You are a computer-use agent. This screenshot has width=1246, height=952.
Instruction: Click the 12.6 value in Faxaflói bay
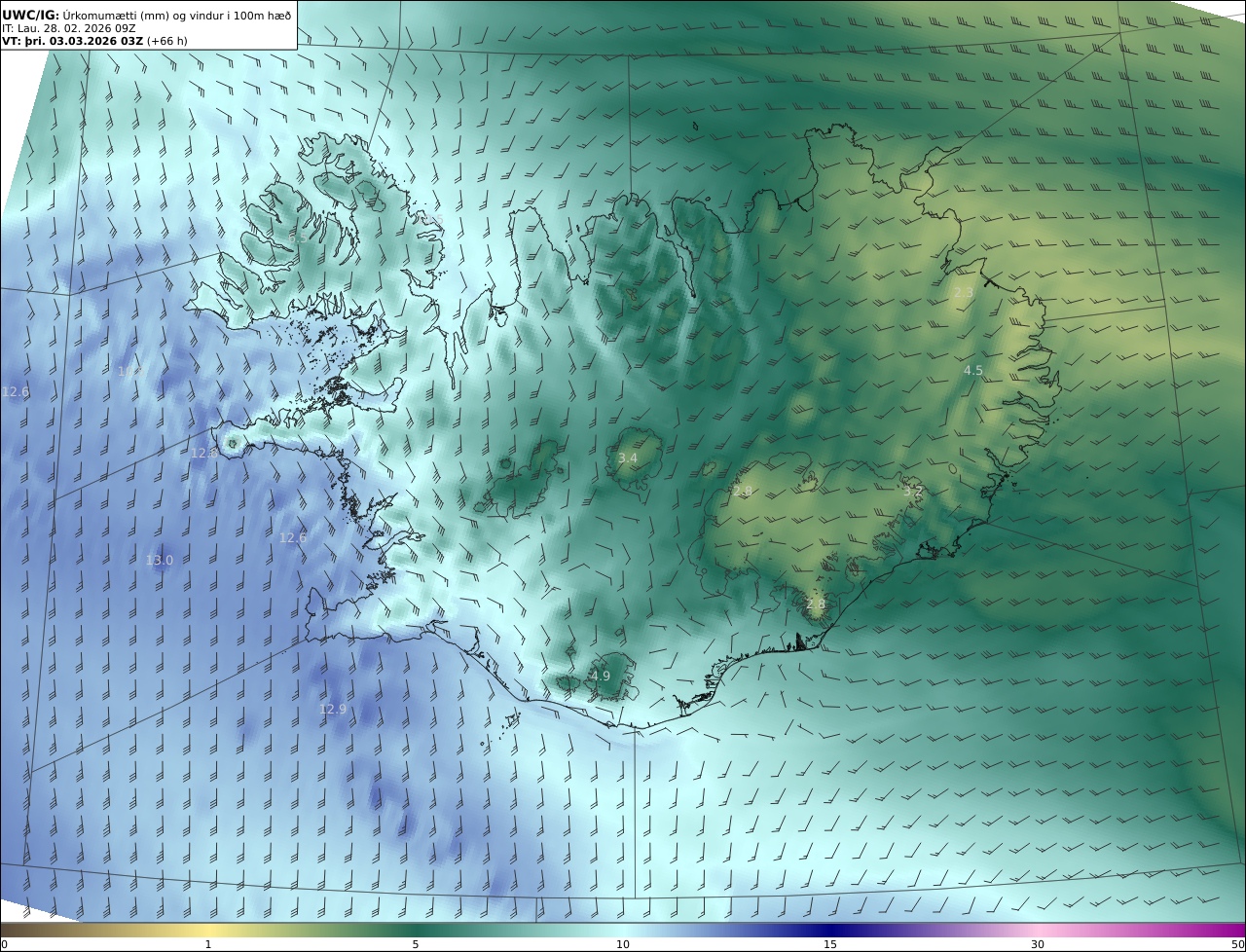(293, 538)
